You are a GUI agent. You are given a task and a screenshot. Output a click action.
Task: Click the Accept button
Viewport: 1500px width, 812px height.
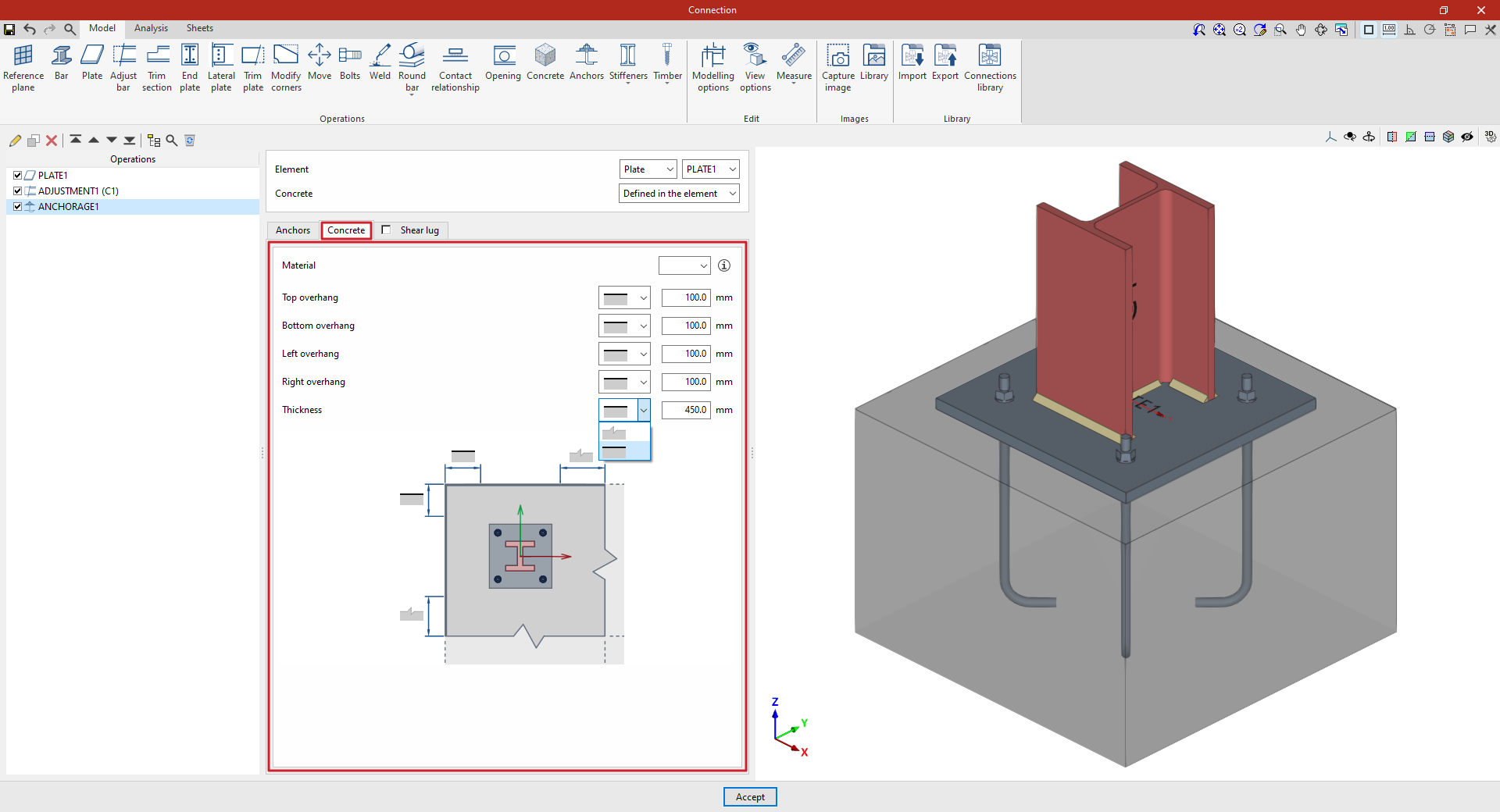click(750, 797)
